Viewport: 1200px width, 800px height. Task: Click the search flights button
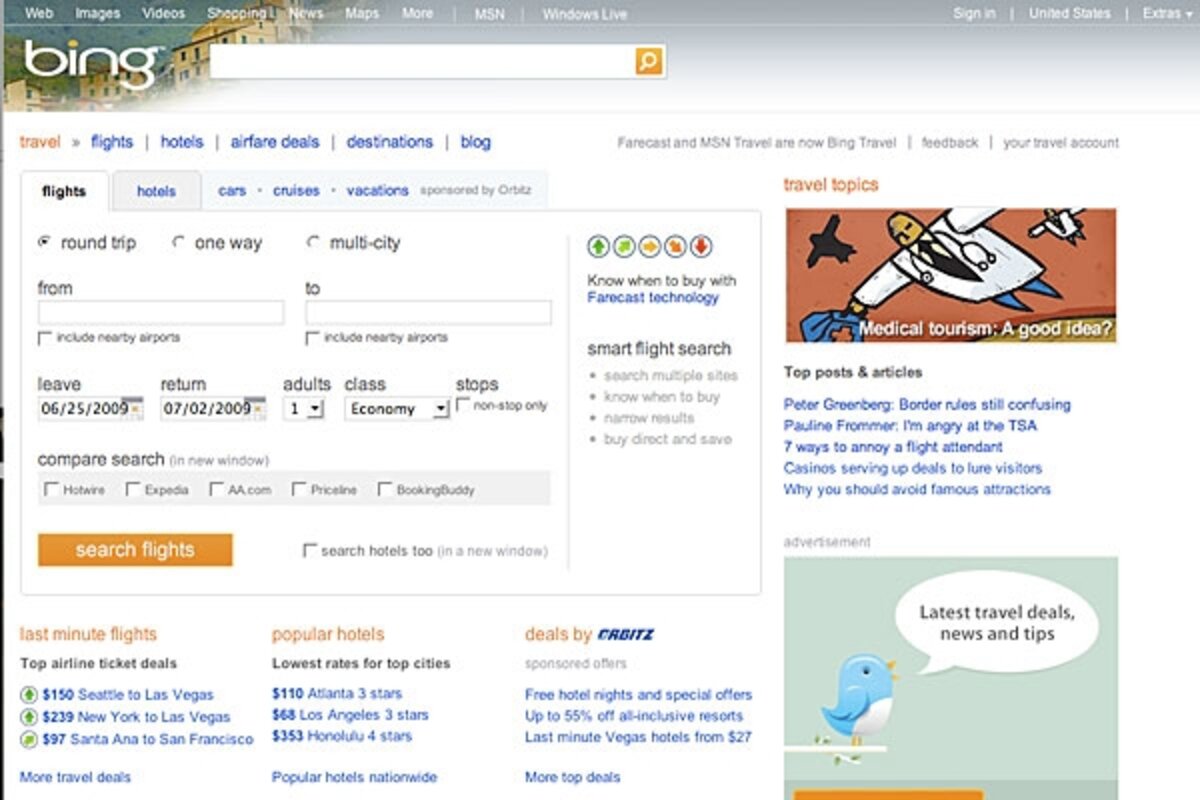point(135,550)
